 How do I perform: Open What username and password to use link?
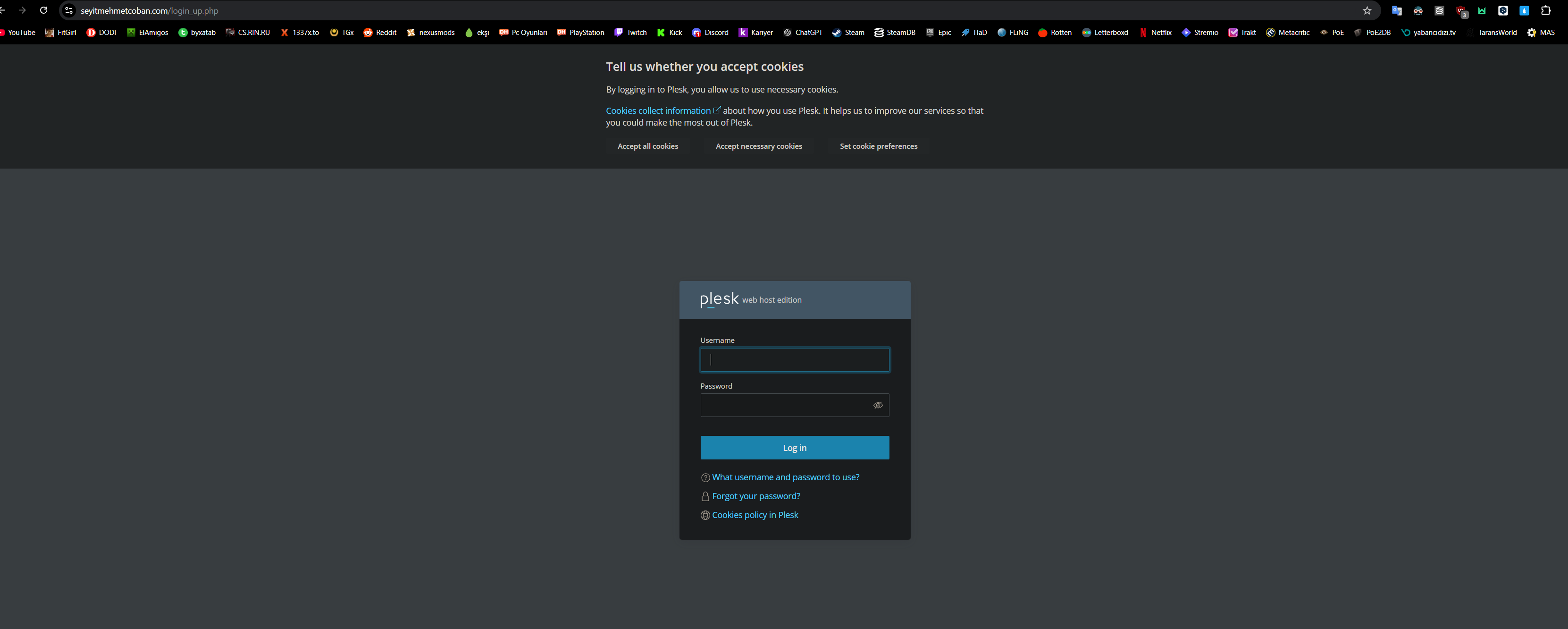point(785,477)
